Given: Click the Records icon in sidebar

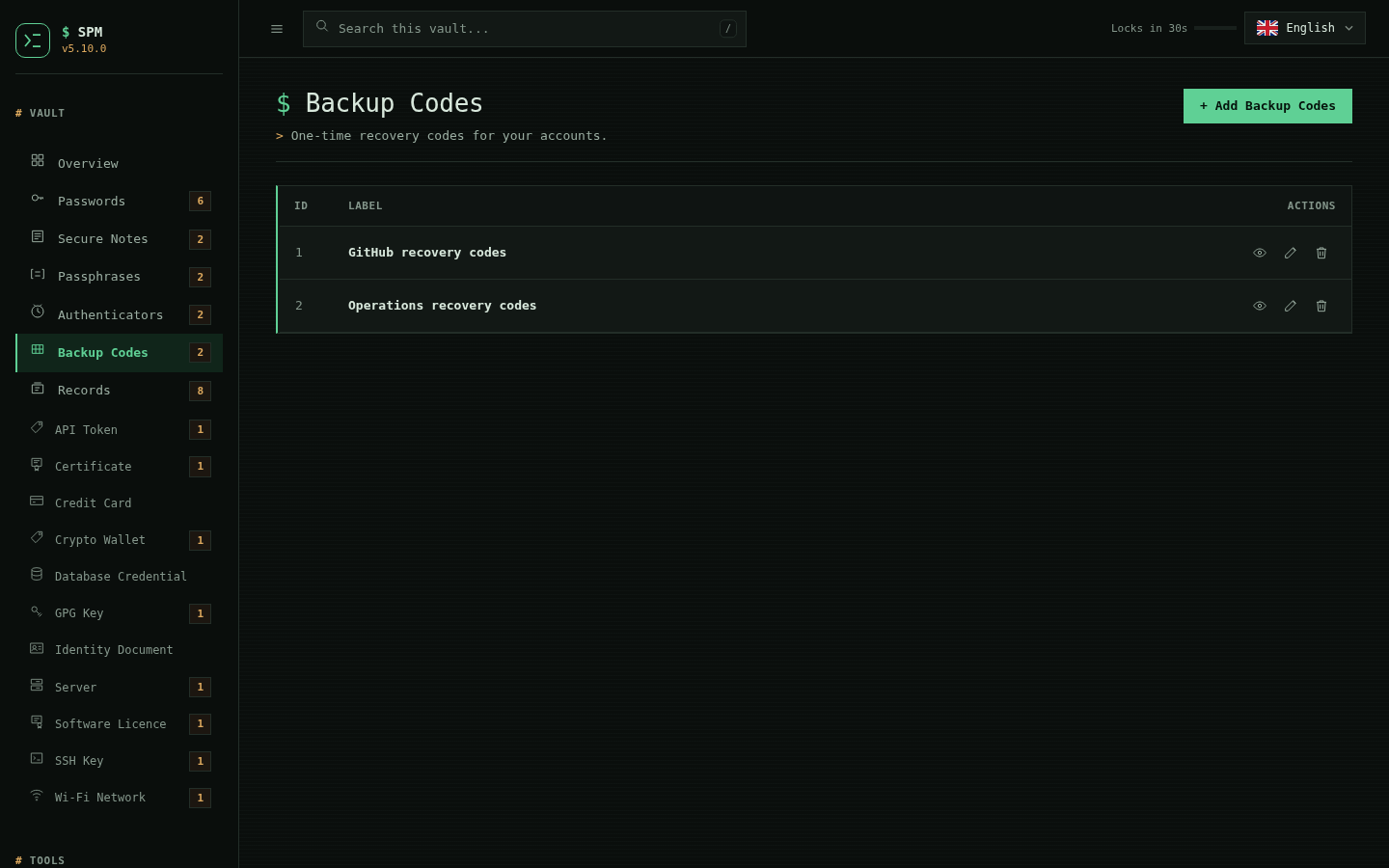Looking at the screenshot, I should [x=38, y=388].
